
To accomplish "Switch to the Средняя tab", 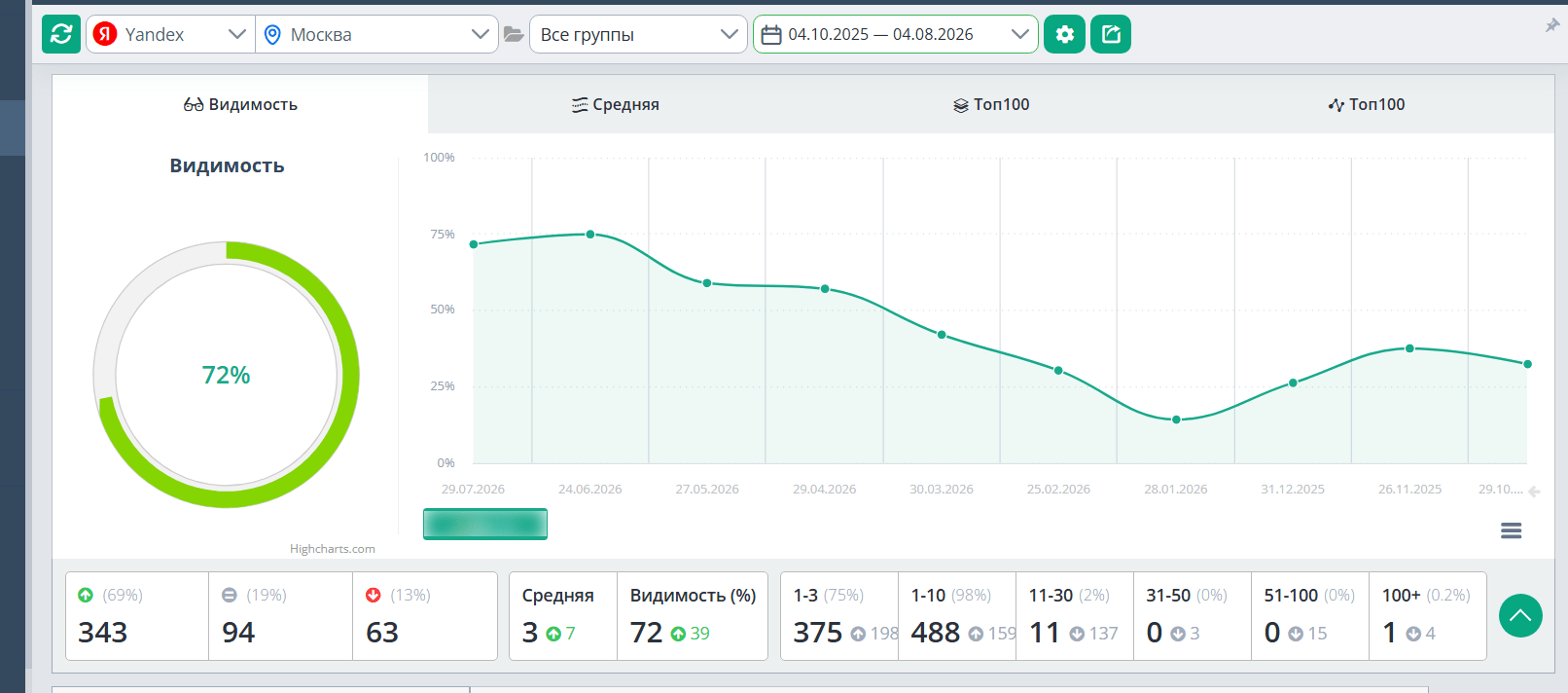I will (616, 104).
